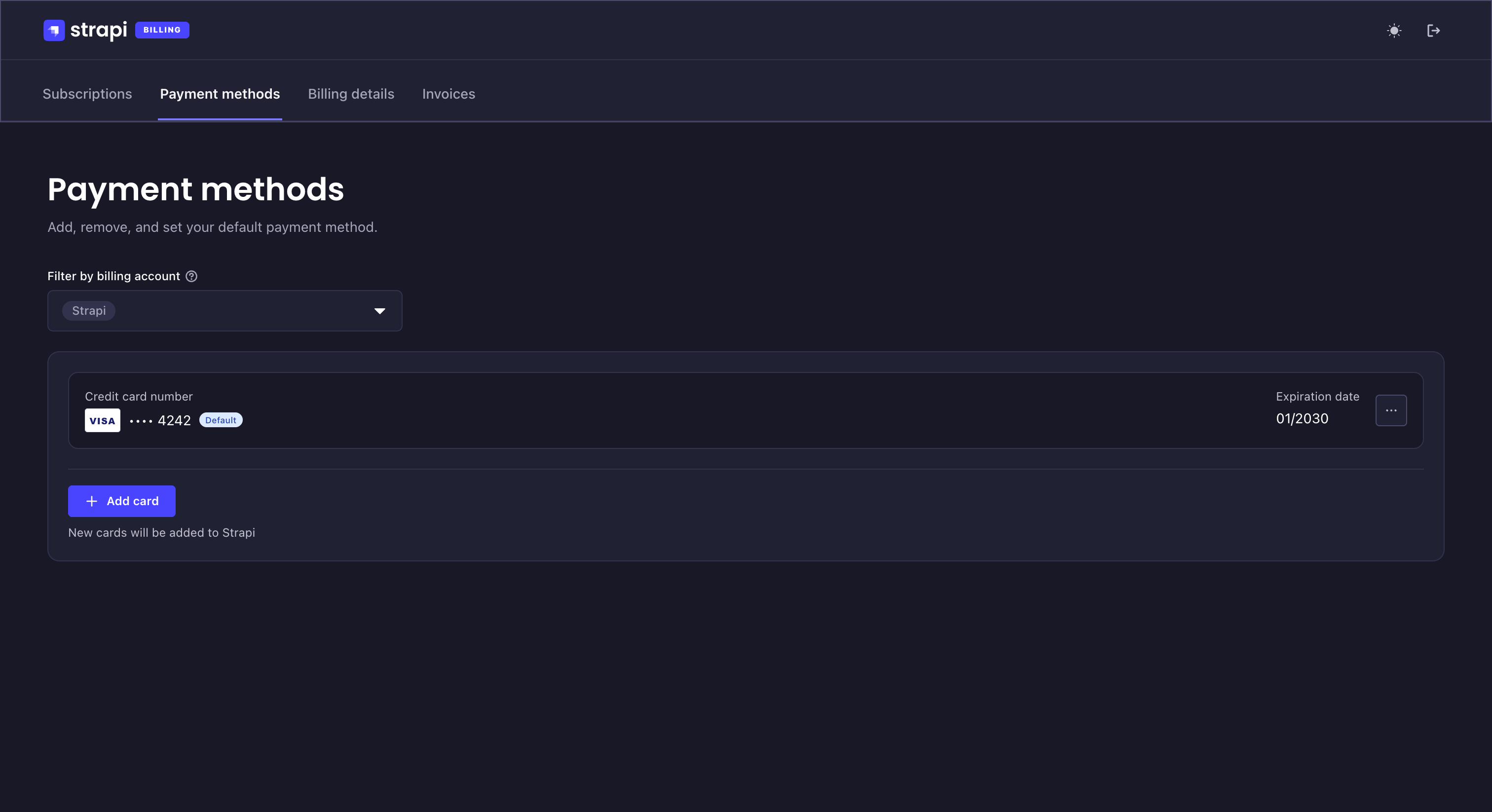This screenshot has width=1492, height=812.
Task: Click the VISA card brand icon
Action: pos(103,420)
